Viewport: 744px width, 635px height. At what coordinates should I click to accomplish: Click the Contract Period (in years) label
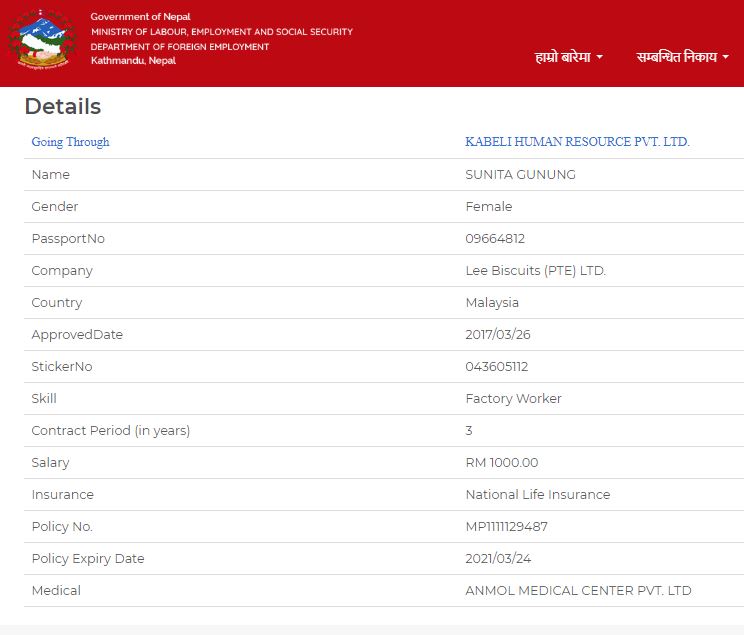coord(111,430)
